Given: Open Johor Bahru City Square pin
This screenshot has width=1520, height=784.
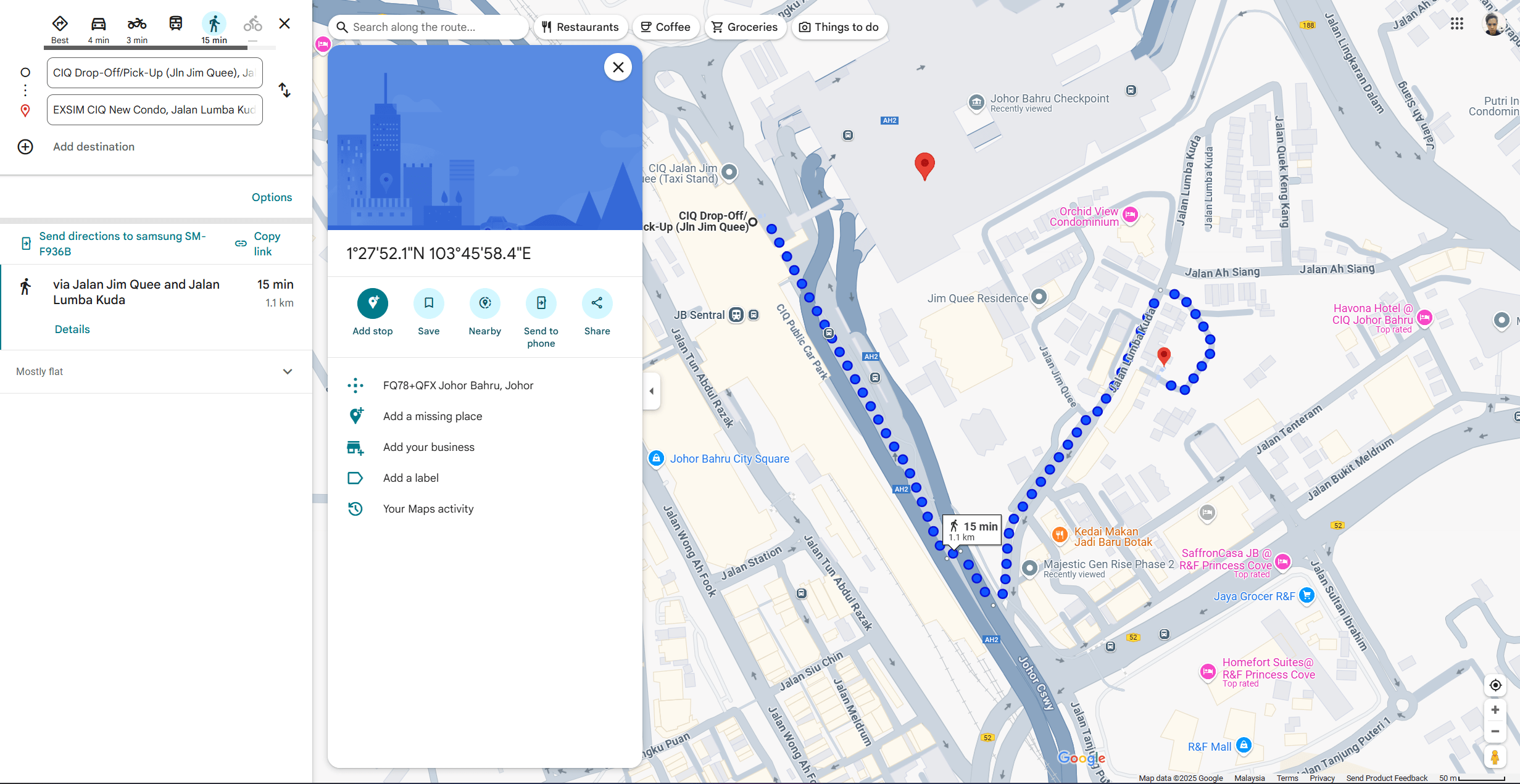Looking at the screenshot, I should point(657,458).
